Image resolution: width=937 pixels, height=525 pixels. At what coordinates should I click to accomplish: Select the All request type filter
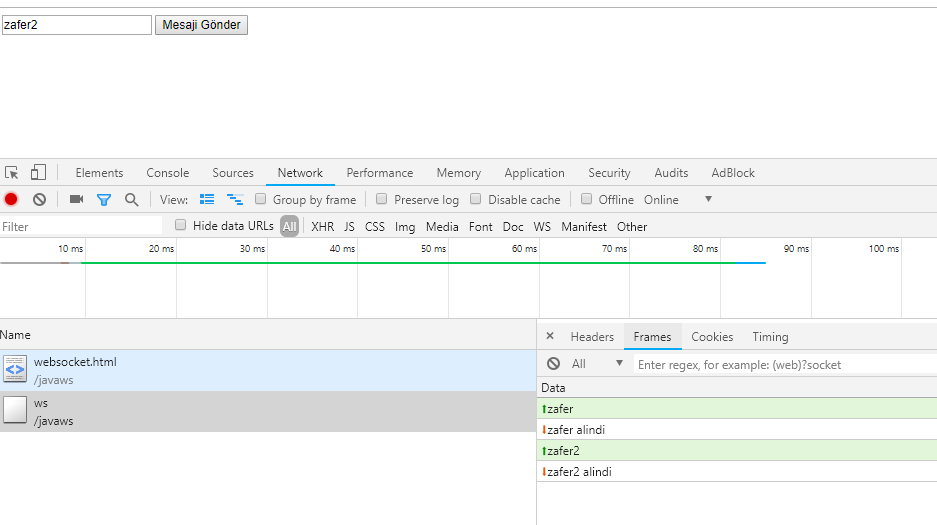[x=289, y=226]
